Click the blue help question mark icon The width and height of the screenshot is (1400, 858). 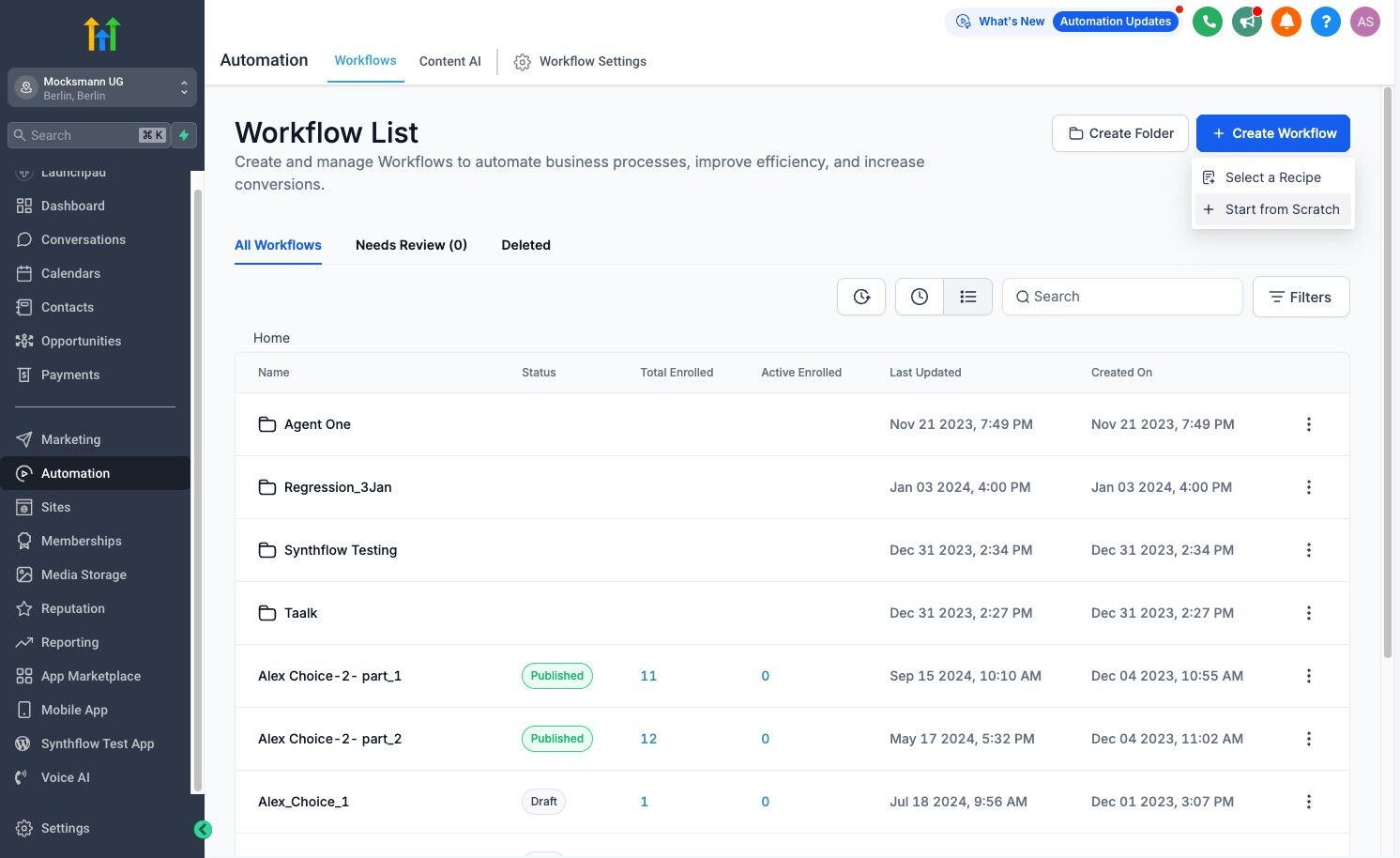pyautogui.click(x=1325, y=22)
